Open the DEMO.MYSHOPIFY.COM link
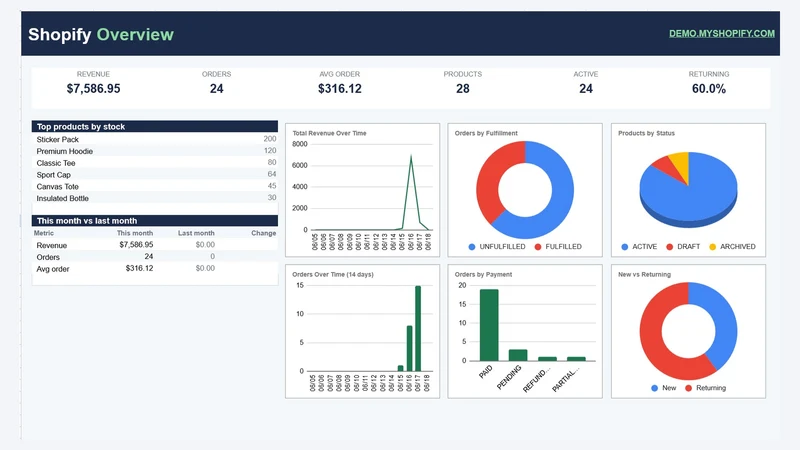The height and width of the screenshot is (450, 800). tap(721, 34)
